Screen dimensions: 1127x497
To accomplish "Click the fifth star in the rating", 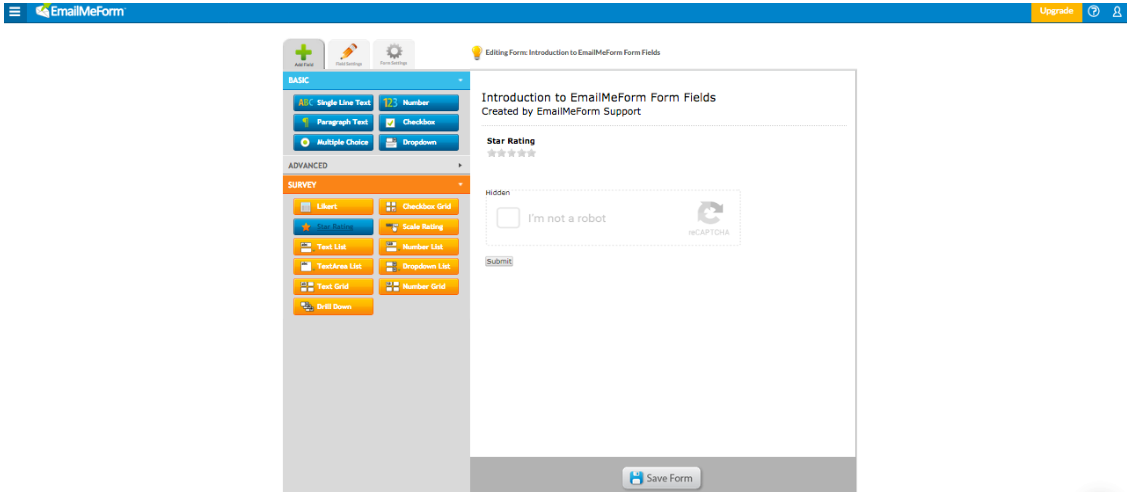I will [531, 153].
